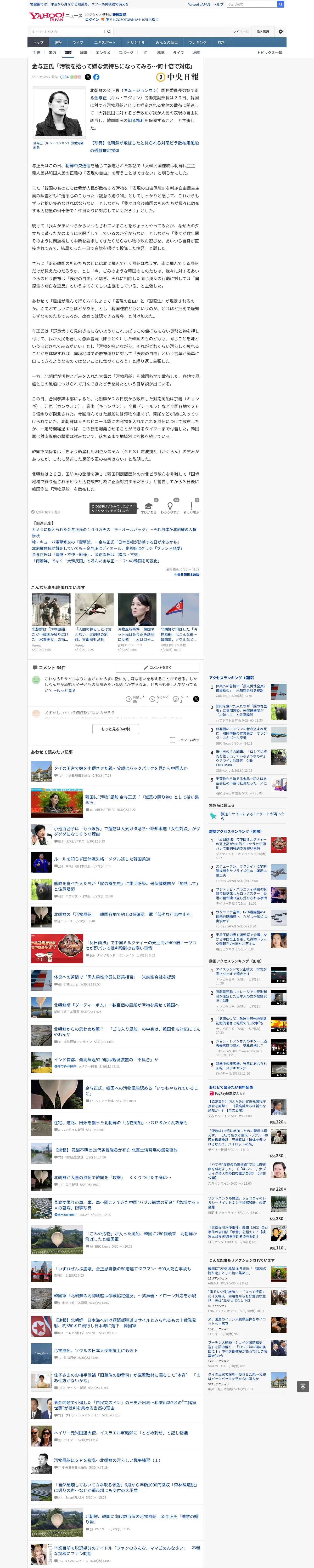Open settings via the gear icon
Viewport: 314px width, 1568px height.
coord(281,32)
